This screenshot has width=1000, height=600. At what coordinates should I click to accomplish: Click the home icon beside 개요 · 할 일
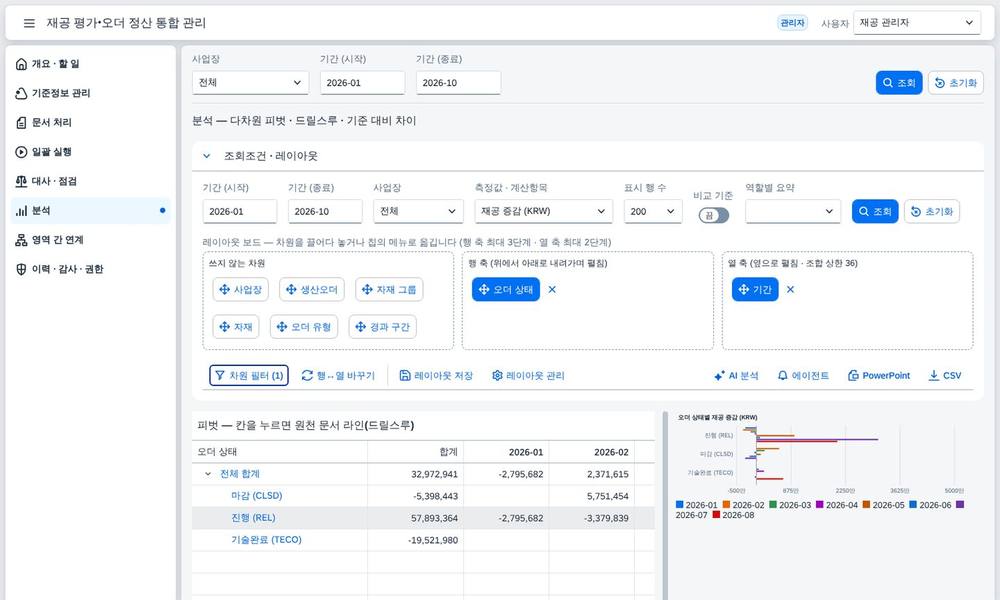(21, 64)
